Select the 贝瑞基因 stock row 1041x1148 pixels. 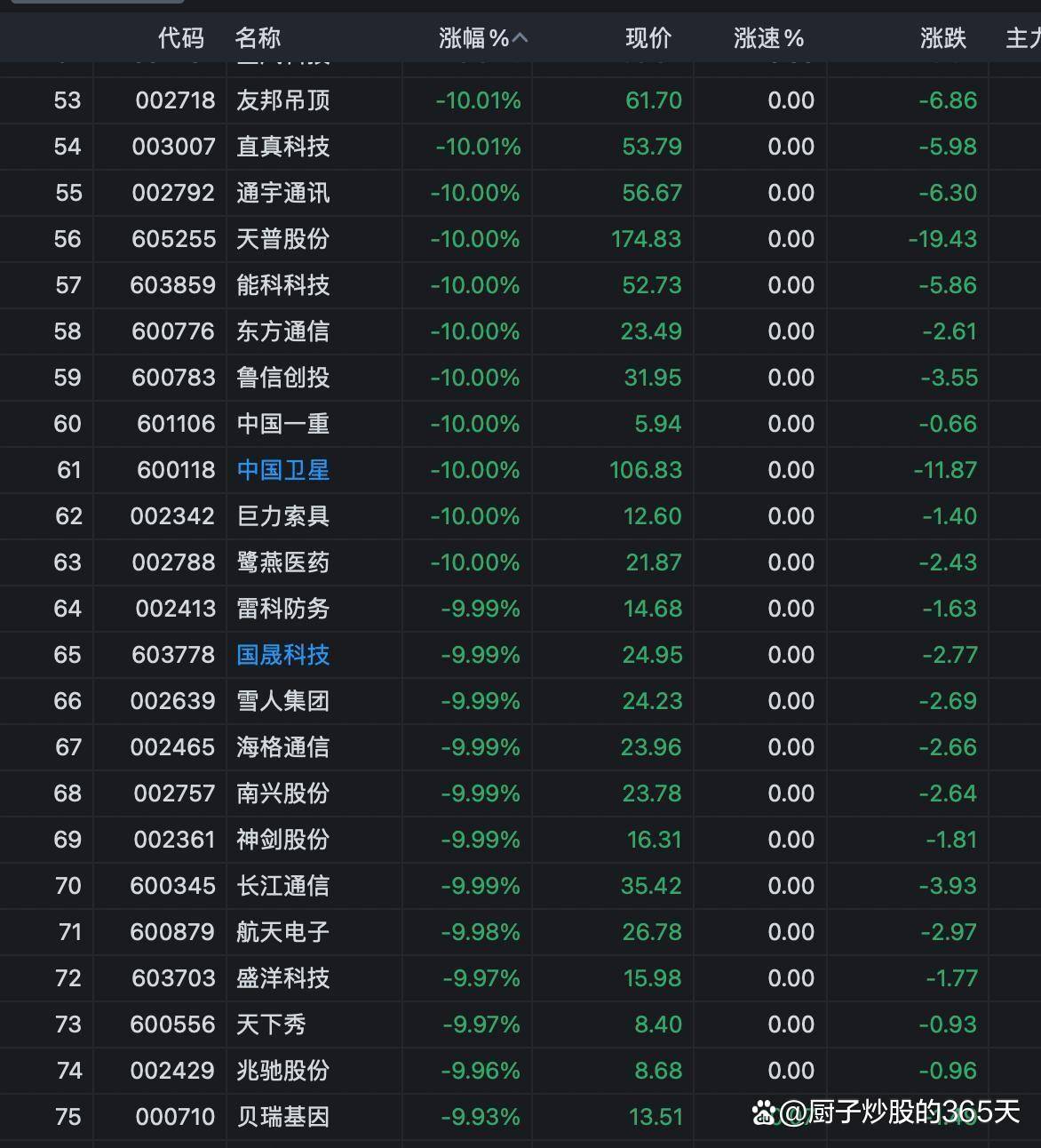point(282,1117)
